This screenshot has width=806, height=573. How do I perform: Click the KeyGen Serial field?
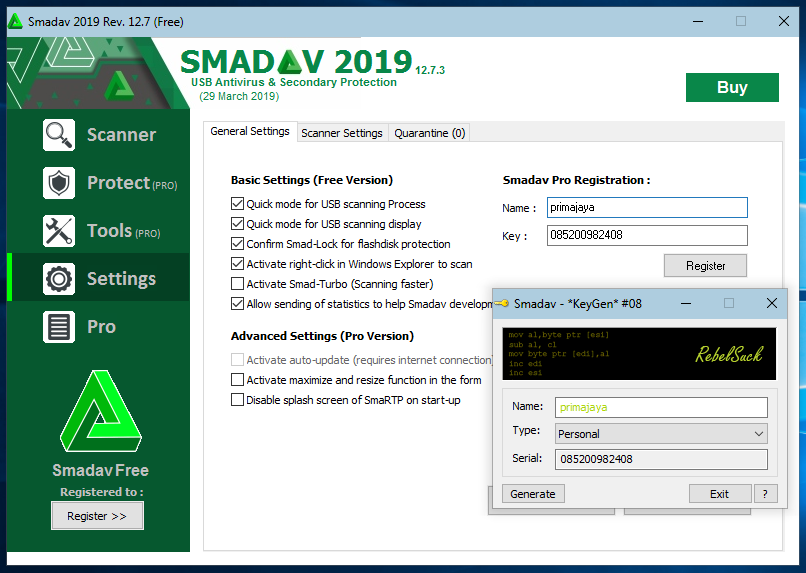click(x=661, y=459)
